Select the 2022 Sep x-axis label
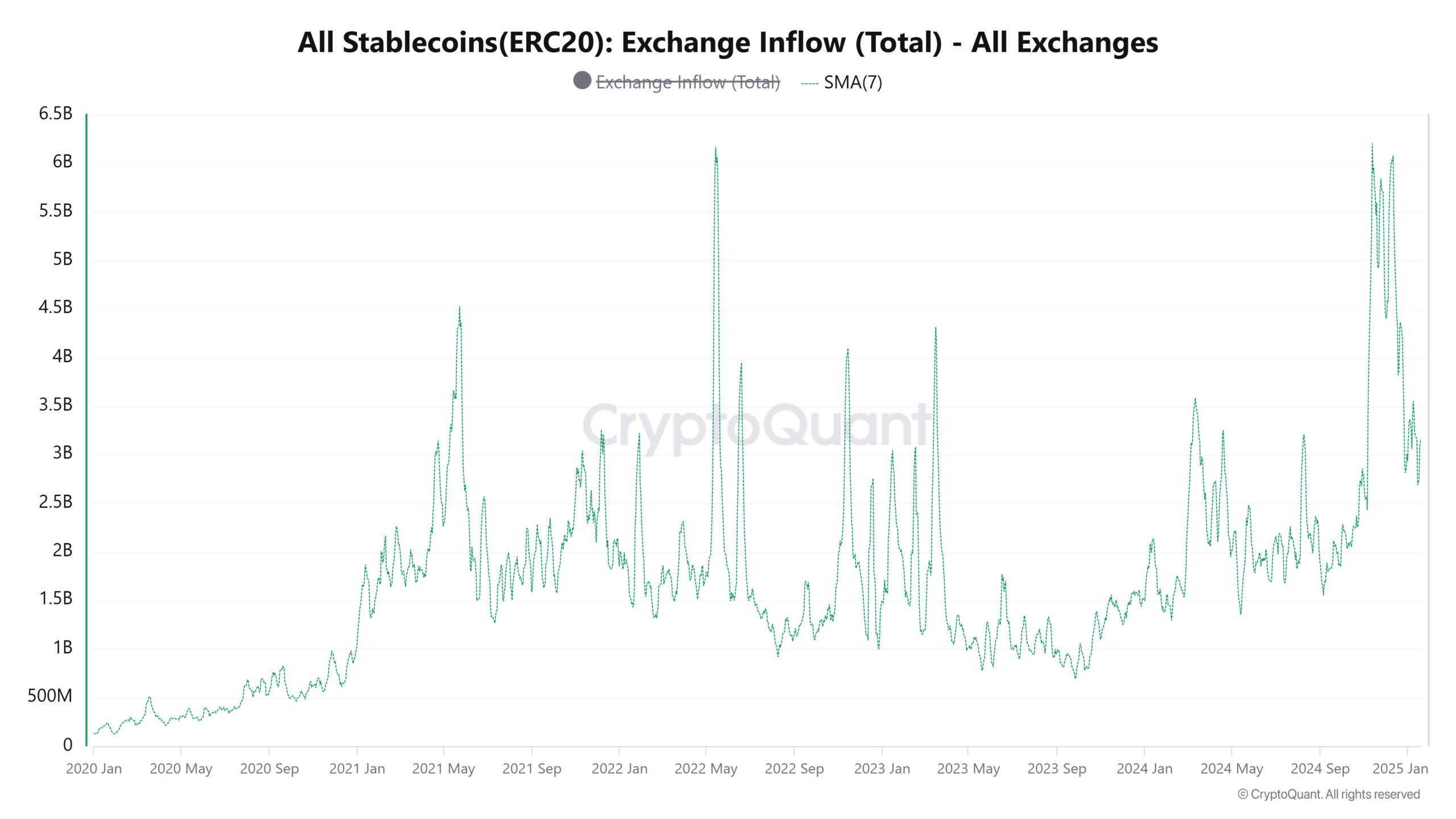This screenshot has width=1456, height=819. [x=794, y=768]
